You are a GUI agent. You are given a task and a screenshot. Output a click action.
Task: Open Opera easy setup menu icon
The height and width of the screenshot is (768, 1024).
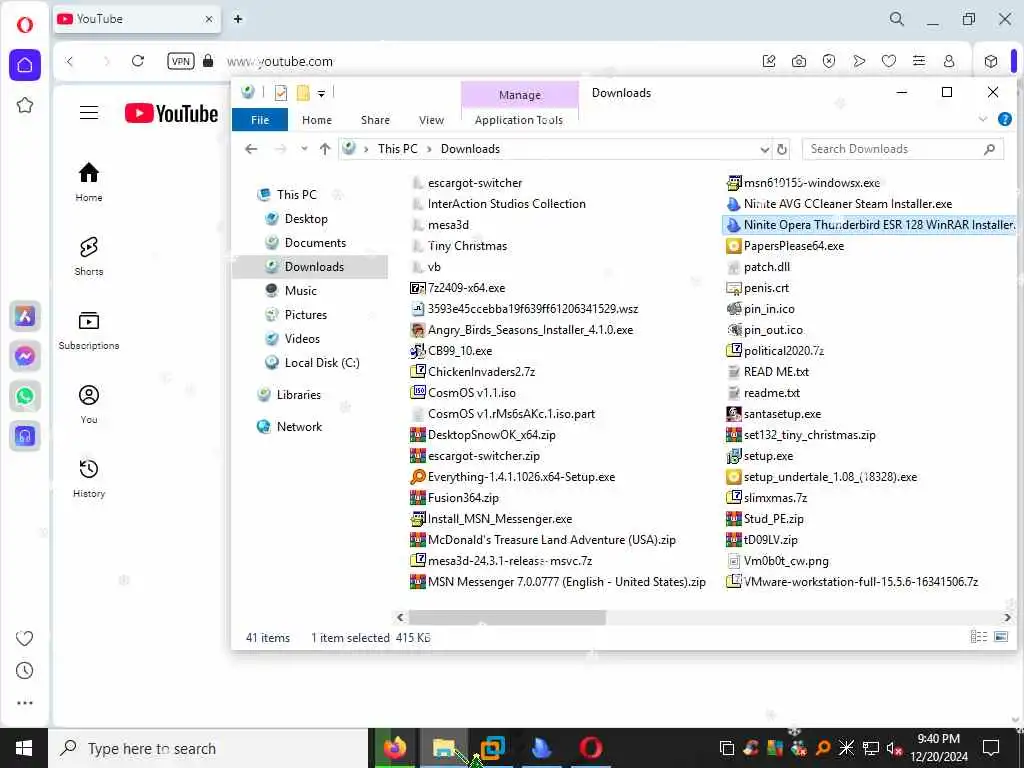click(x=919, y=61)
